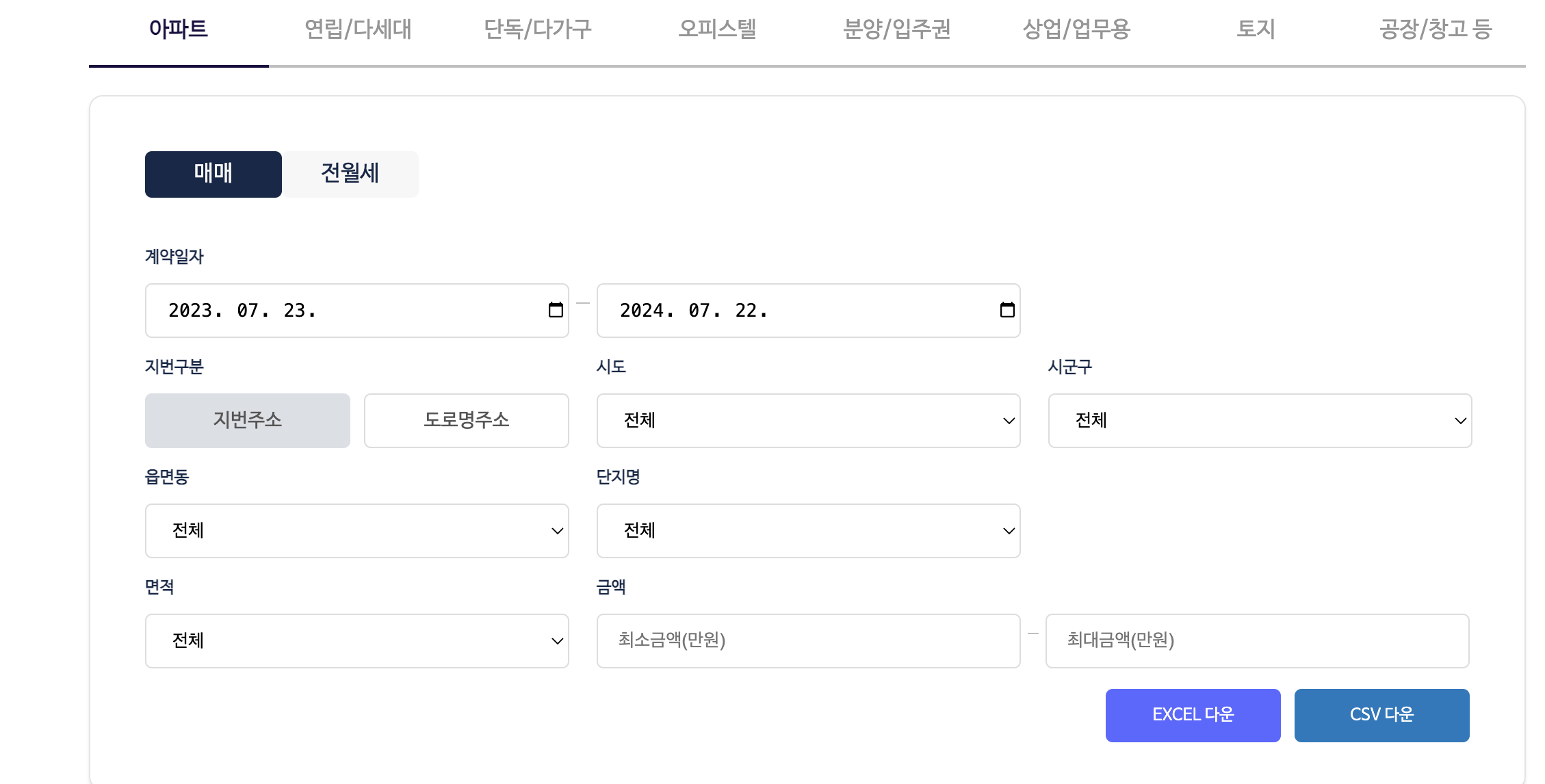Switch to the 오피스텔 tab
1545x784 pixels.
(716, 29)
